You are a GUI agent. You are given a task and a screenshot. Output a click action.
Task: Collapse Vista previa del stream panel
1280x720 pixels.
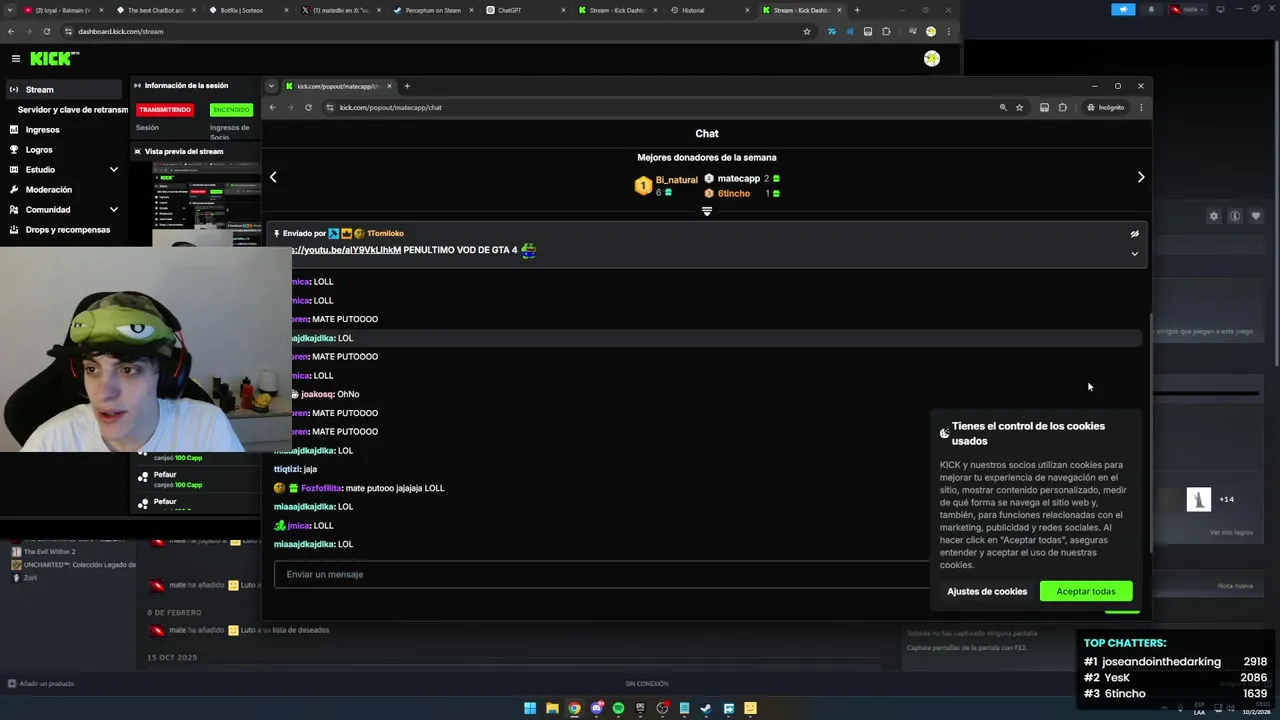[x=138, y=151]
